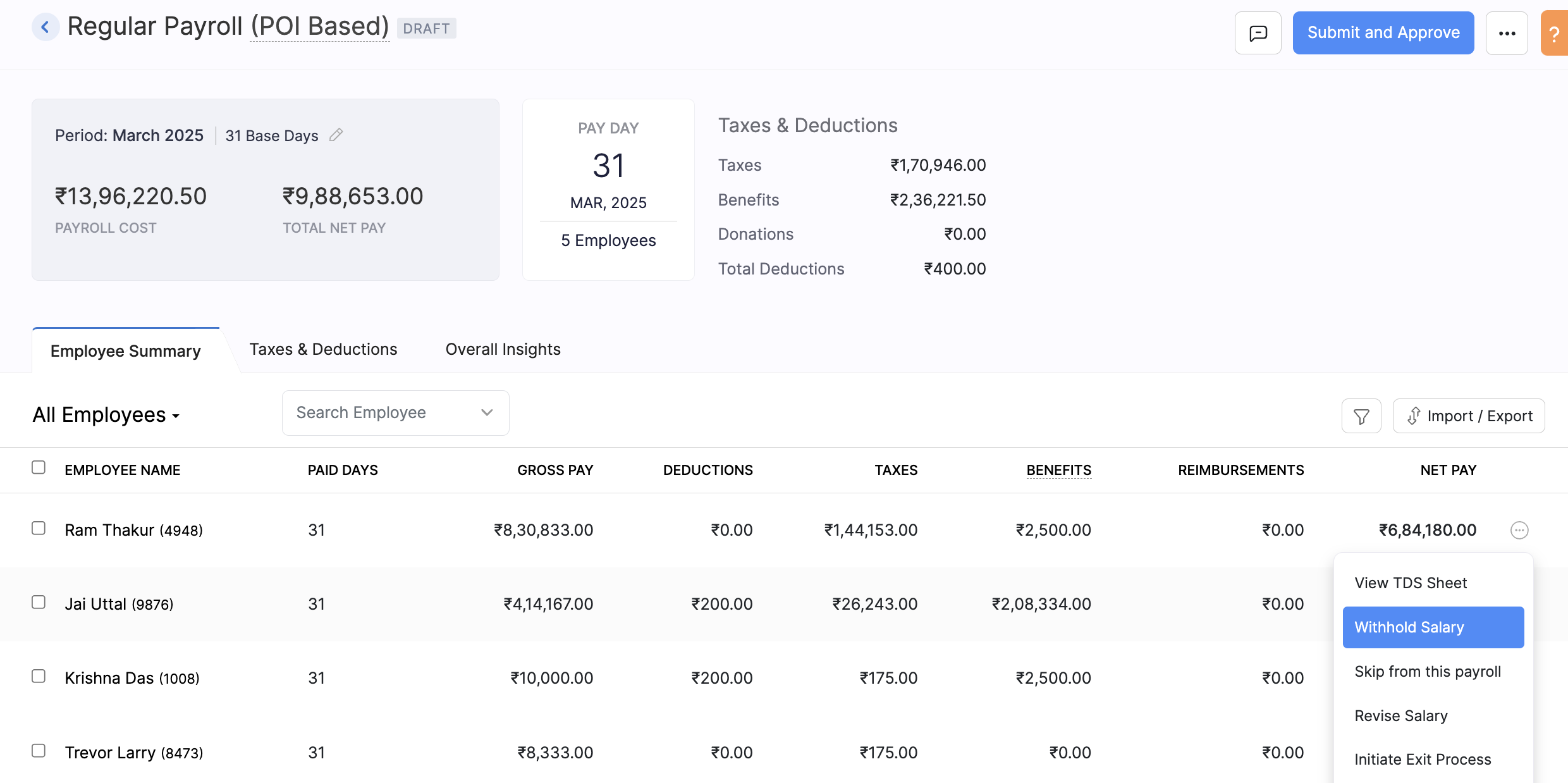Click Ram Thakur's row actions ellipsis icon

pyautogui.click(x=1519, y=530)
